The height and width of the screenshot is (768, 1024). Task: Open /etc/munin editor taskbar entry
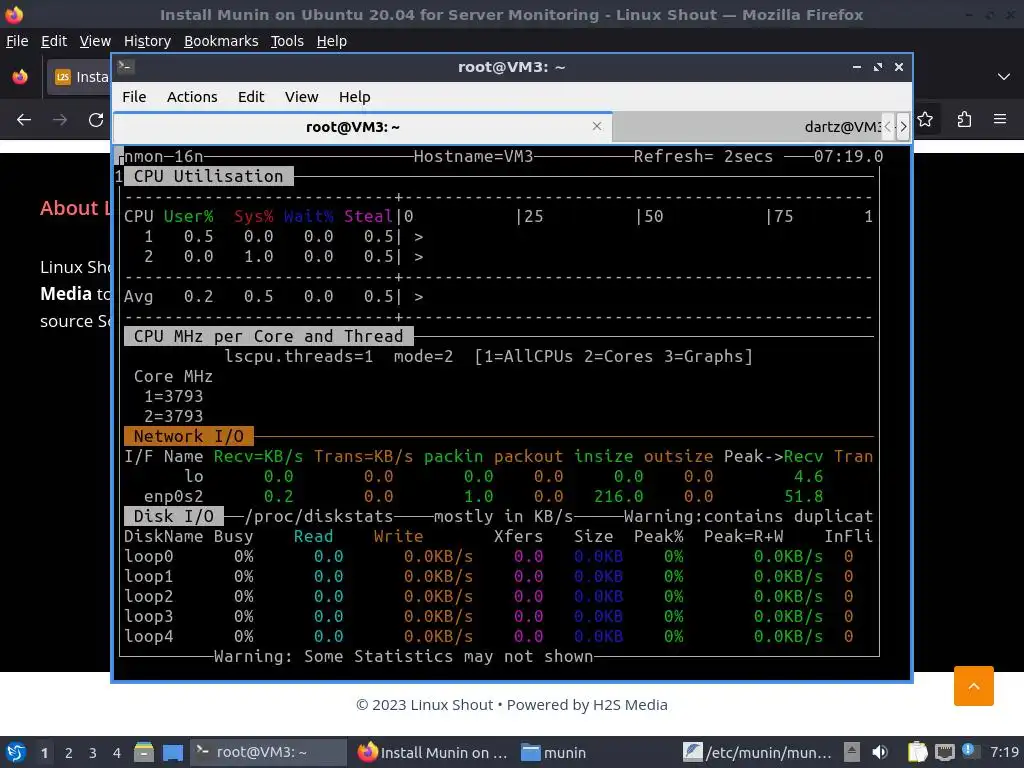(758, 752)
